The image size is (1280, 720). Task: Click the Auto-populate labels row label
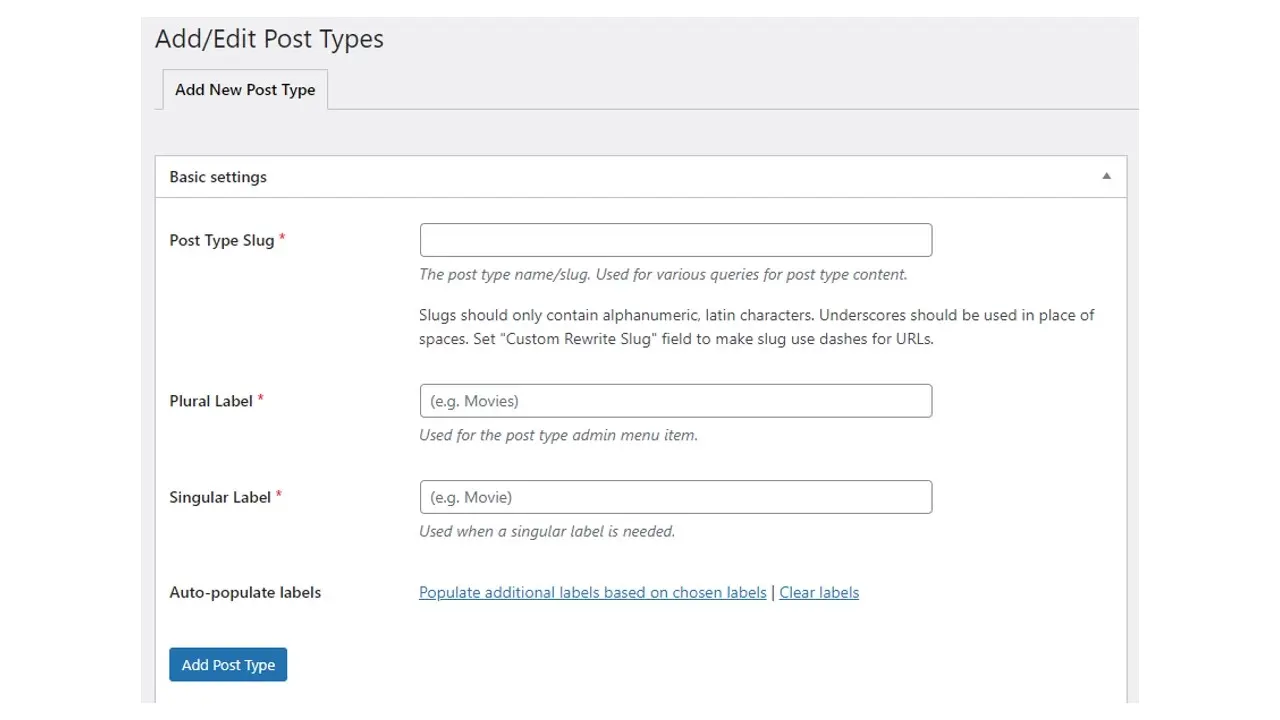(245, 593)
